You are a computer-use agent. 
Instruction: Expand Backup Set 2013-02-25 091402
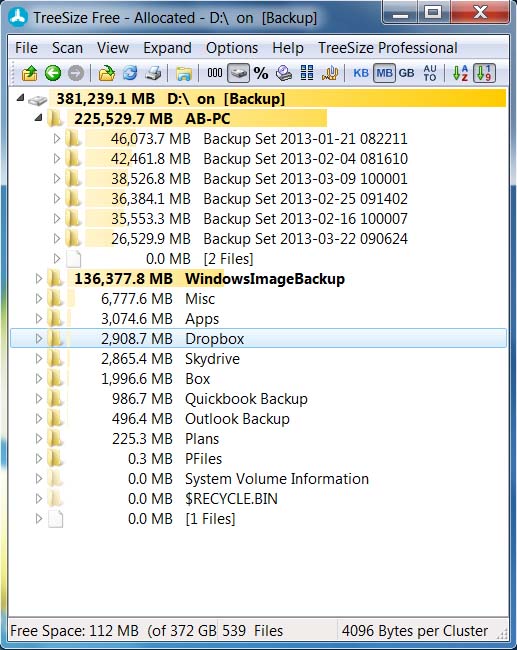57,198
